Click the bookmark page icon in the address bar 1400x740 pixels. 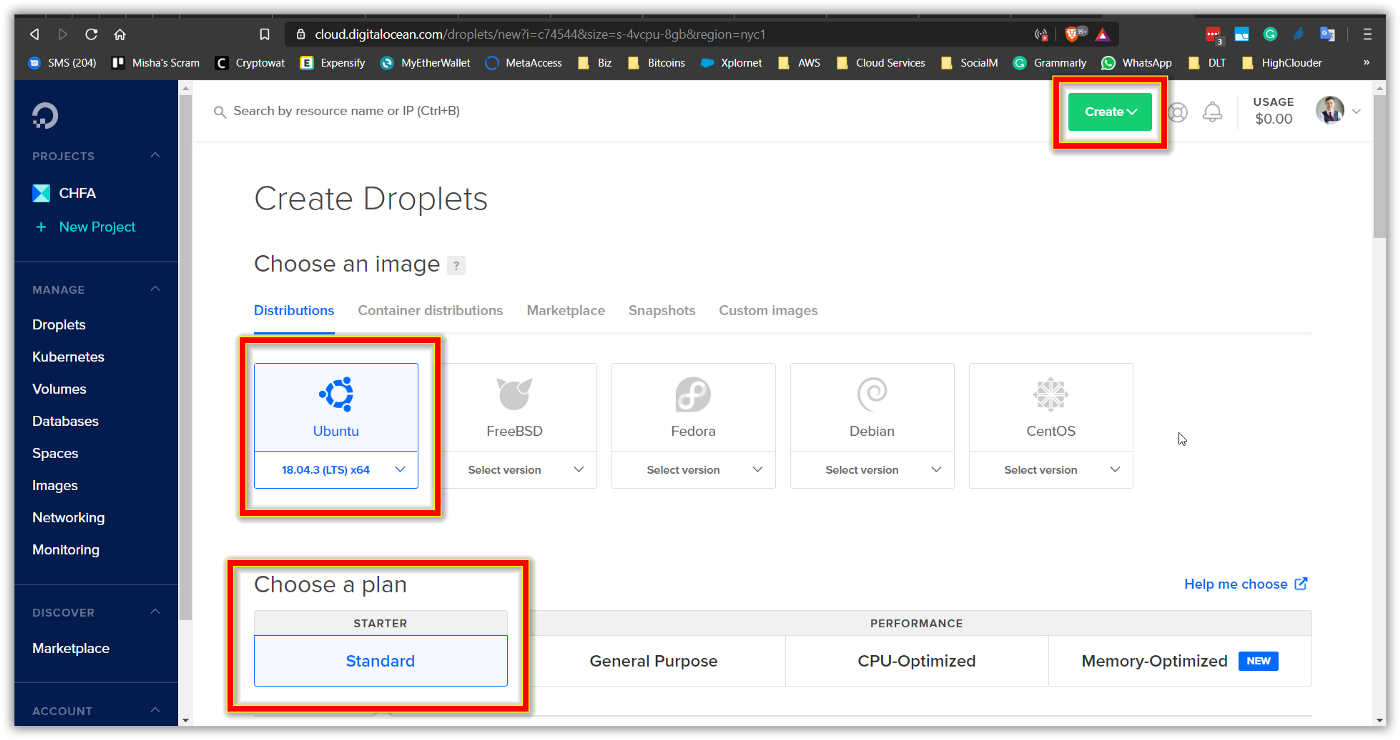tap(264, 34)
